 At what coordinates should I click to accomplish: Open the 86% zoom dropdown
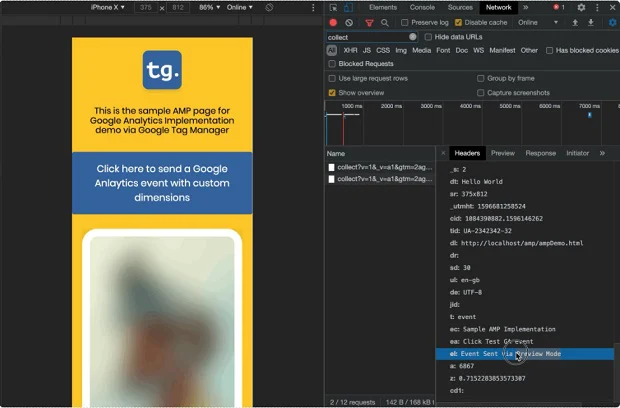[x=210, y=7]
